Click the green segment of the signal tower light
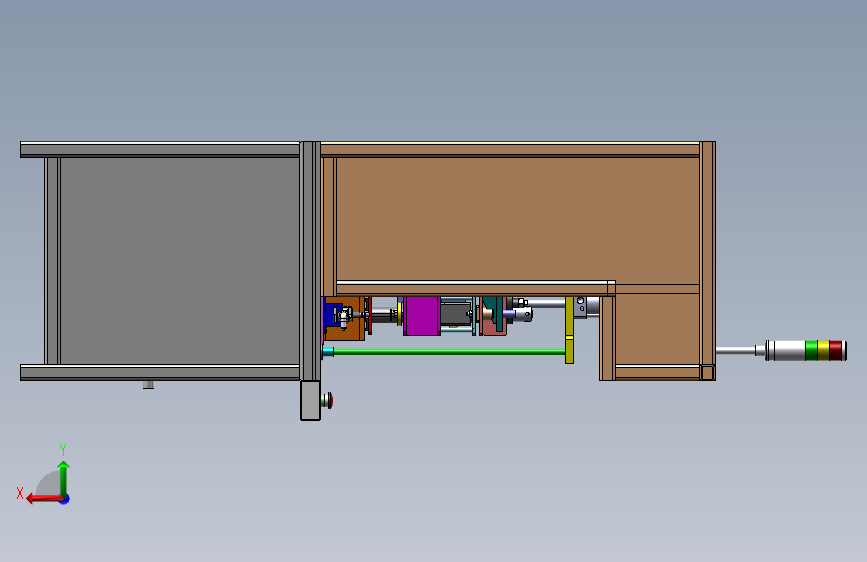Viewport: 867px width, 562px height. click(x=811, y=350)
